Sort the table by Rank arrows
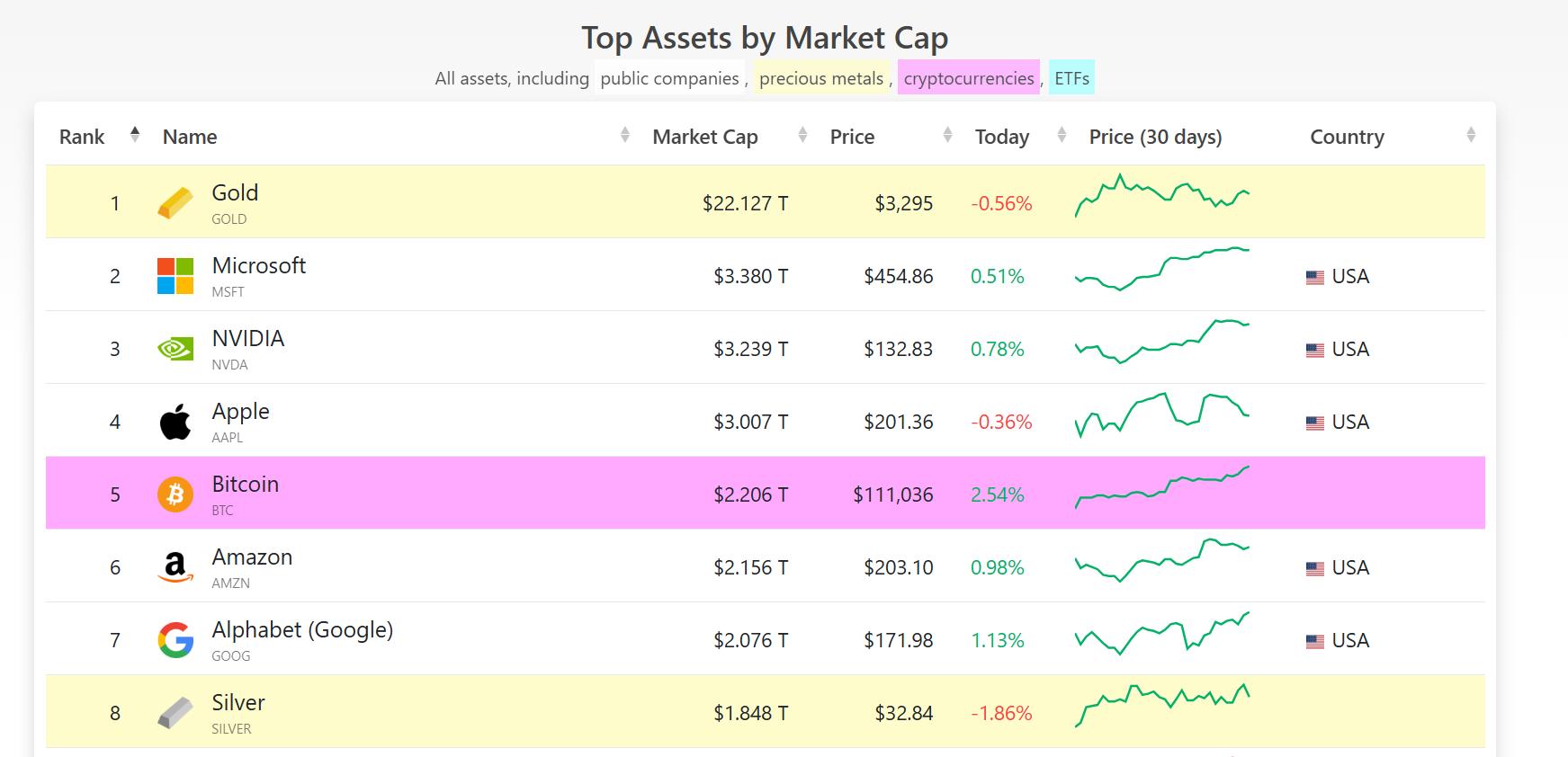1568x757 pixels. coord(135,135)
